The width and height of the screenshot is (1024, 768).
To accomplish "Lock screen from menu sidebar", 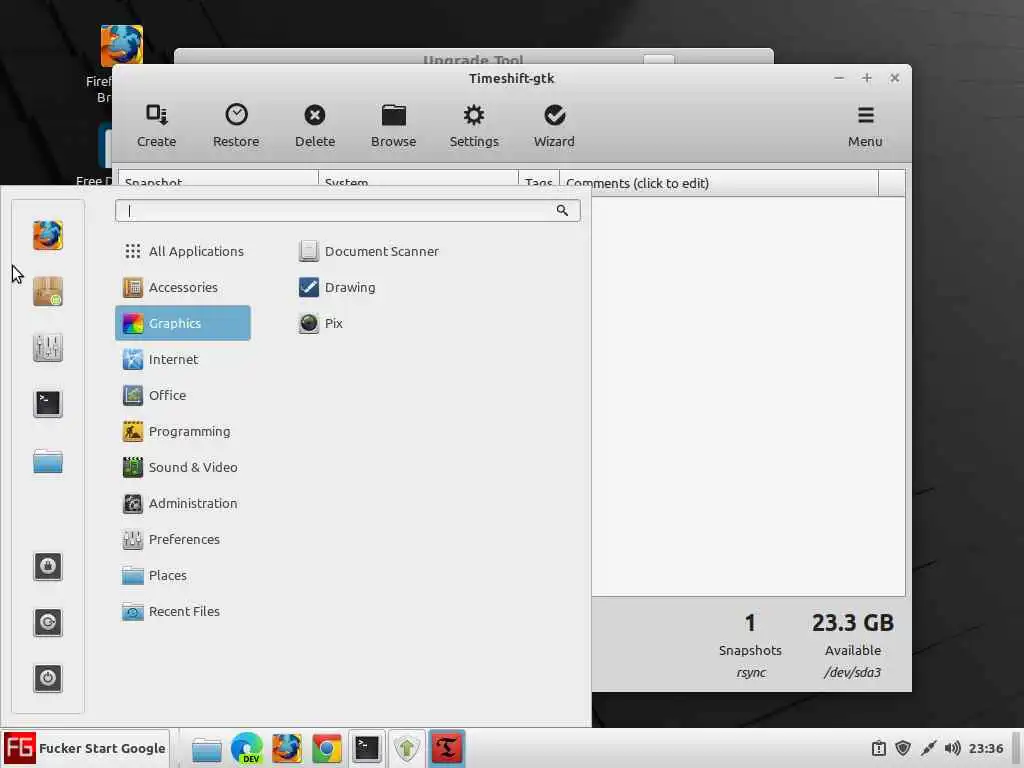I will 48,566.
